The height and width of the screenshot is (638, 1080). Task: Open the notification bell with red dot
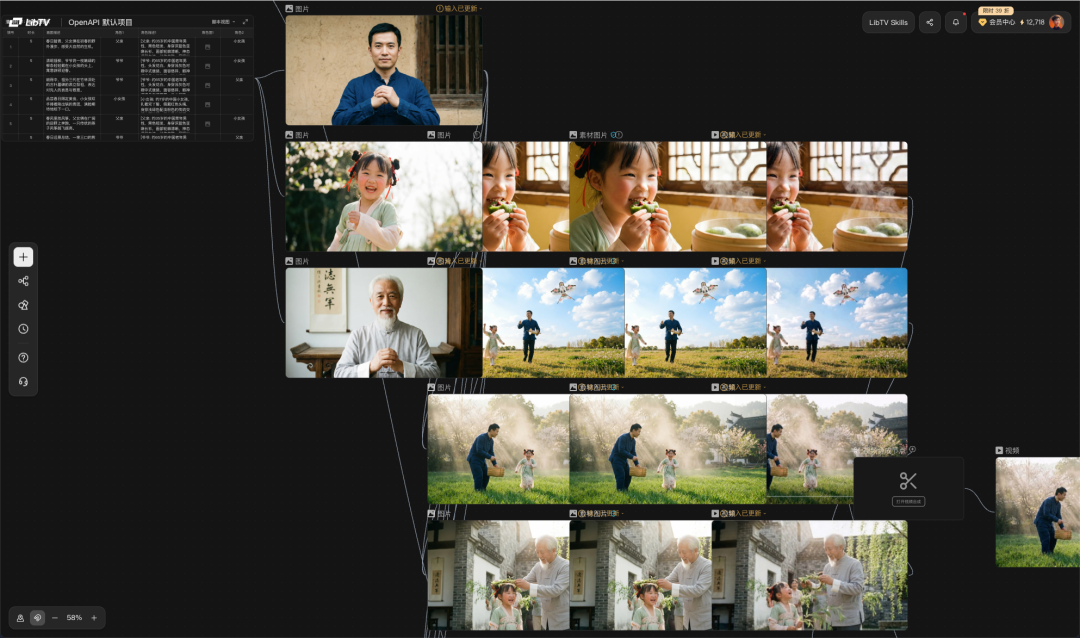pyautogui.click(x=957, y=22)
